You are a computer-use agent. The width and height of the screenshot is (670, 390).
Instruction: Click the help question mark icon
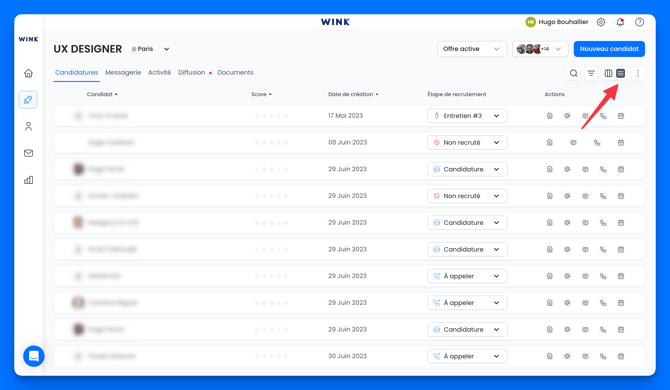coord(639,22)
